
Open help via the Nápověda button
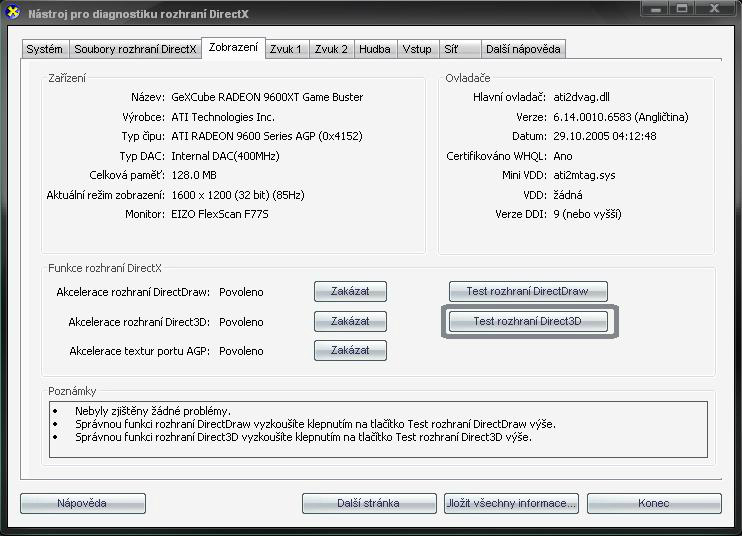coord(83,503)
